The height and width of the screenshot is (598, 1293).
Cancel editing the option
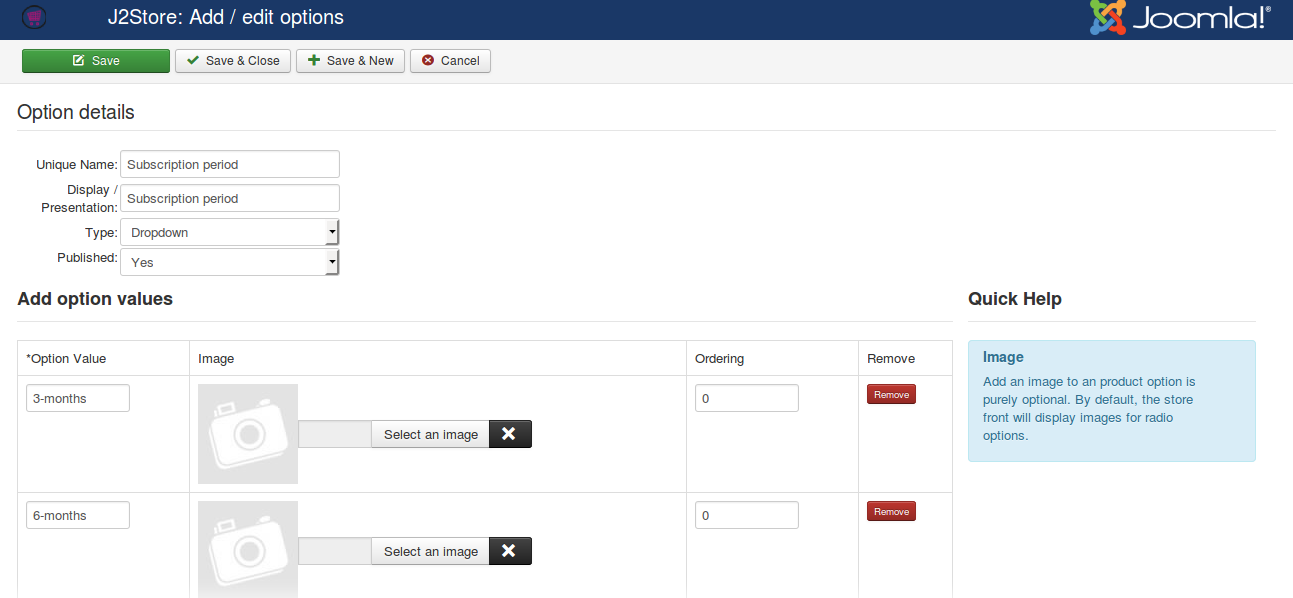coord(450,61)
